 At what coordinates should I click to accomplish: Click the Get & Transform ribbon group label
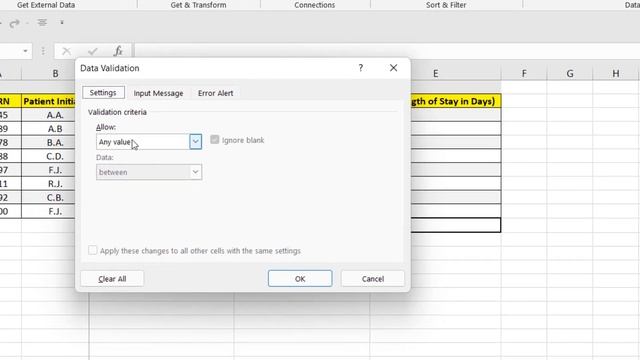tap(198, 5)
